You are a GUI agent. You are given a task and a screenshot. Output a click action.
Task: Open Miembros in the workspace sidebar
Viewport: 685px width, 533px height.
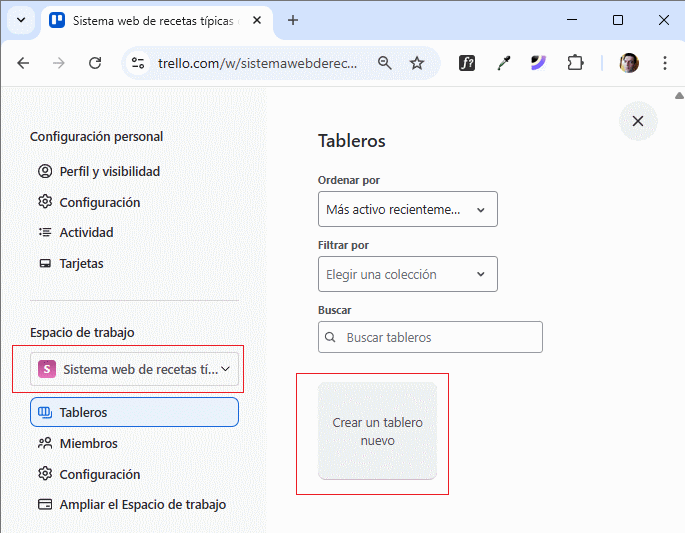pos(88,443)
